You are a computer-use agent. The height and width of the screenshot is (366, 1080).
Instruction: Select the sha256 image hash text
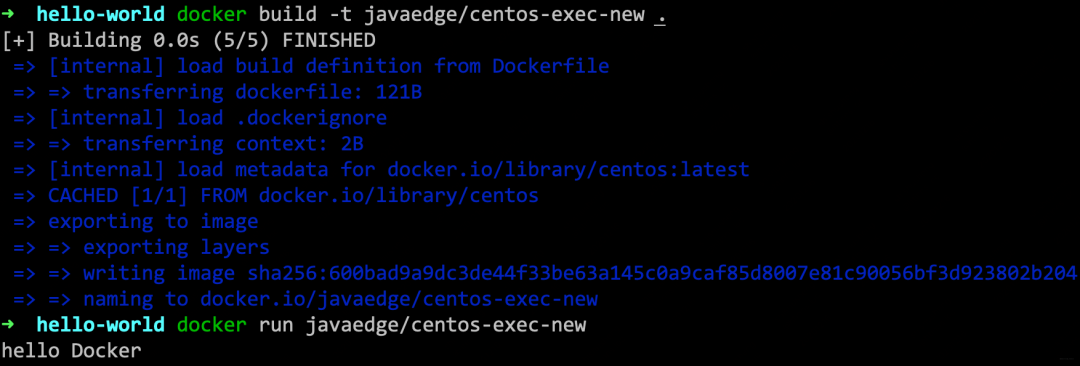(662, 274)
